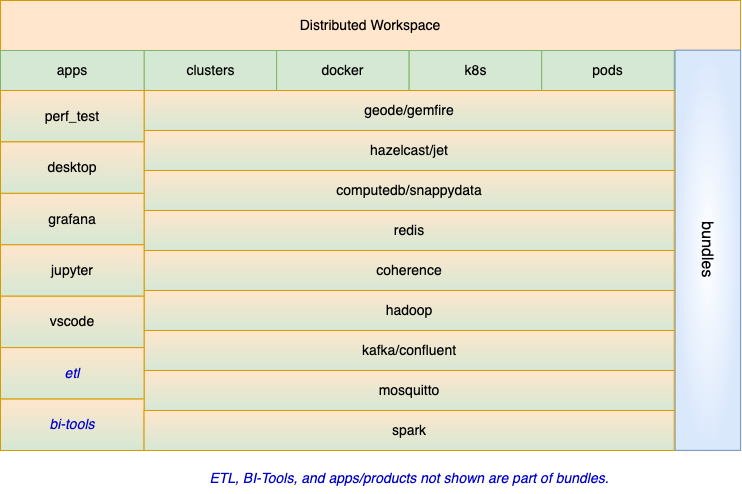742x494 pixels.
Task: Click the desktop app box
Action: point(72,168)
